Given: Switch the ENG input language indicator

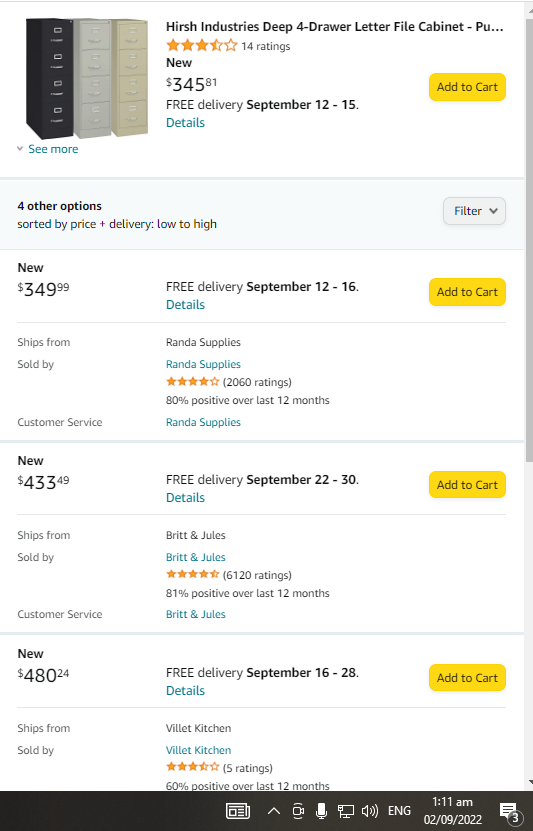Looking at the screenshot, I should pyautogui.click(x=399, y=811).
